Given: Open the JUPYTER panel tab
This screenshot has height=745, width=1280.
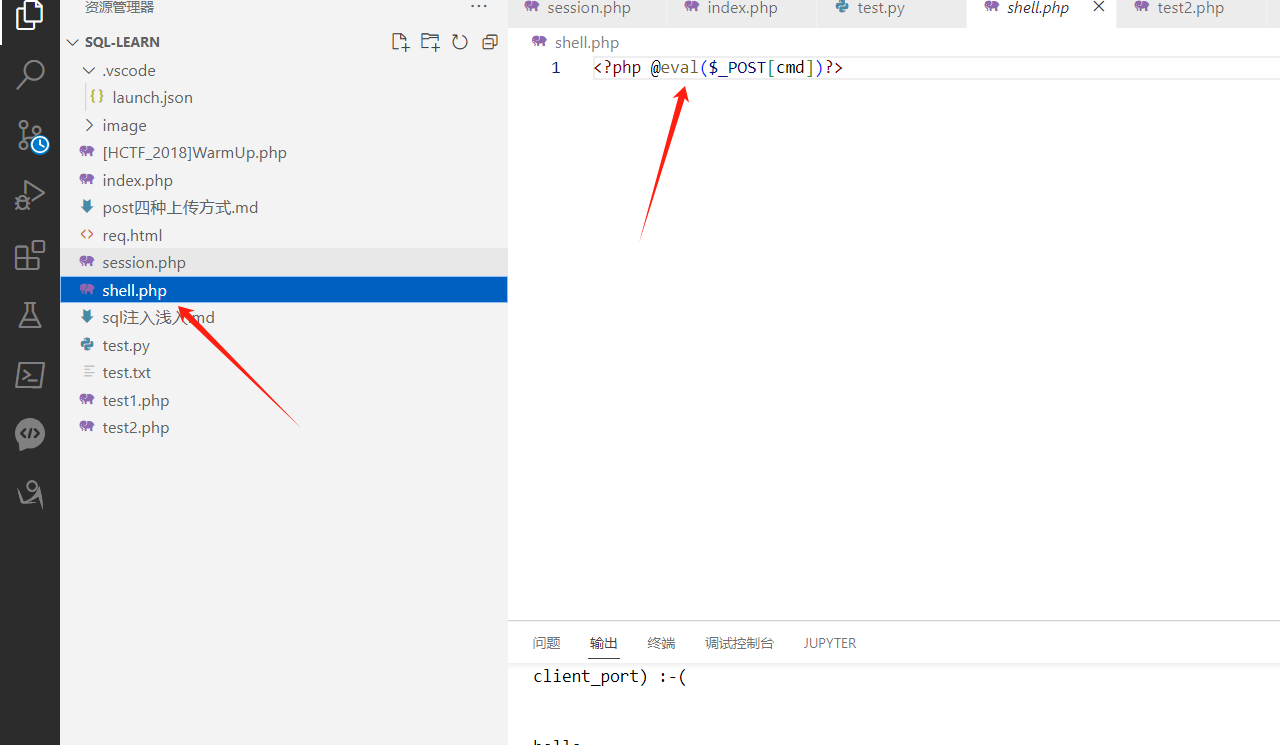Looking at the screenshot, I should click(x=830, y=643).
